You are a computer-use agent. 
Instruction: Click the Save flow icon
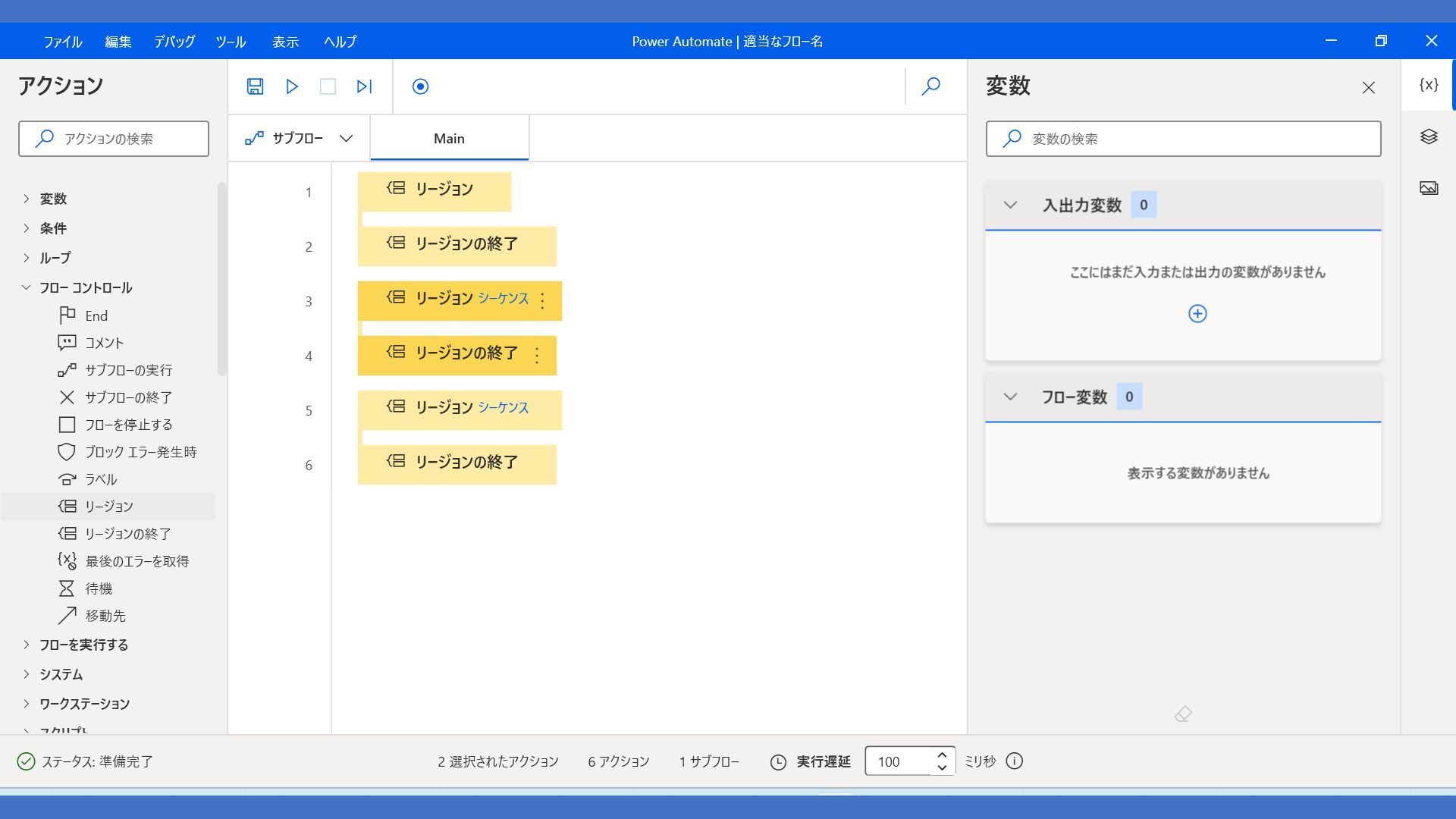[255, 86]
